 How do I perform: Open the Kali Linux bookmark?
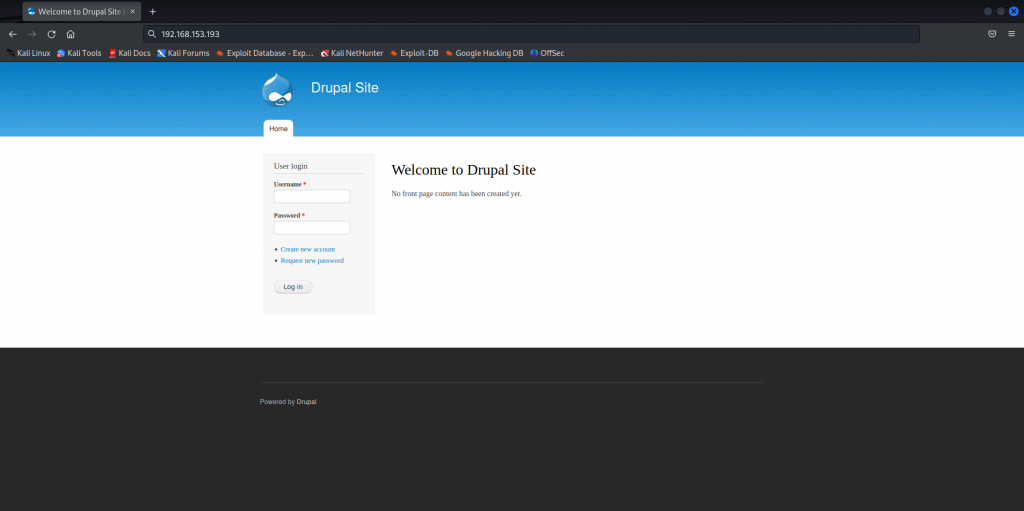[28, 53]
